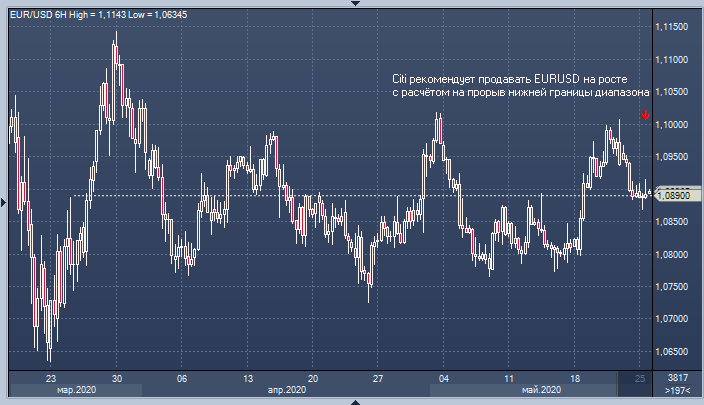Click the date 13 on time axis
This screenshot has height=405, width=704.
pos(247,379)
